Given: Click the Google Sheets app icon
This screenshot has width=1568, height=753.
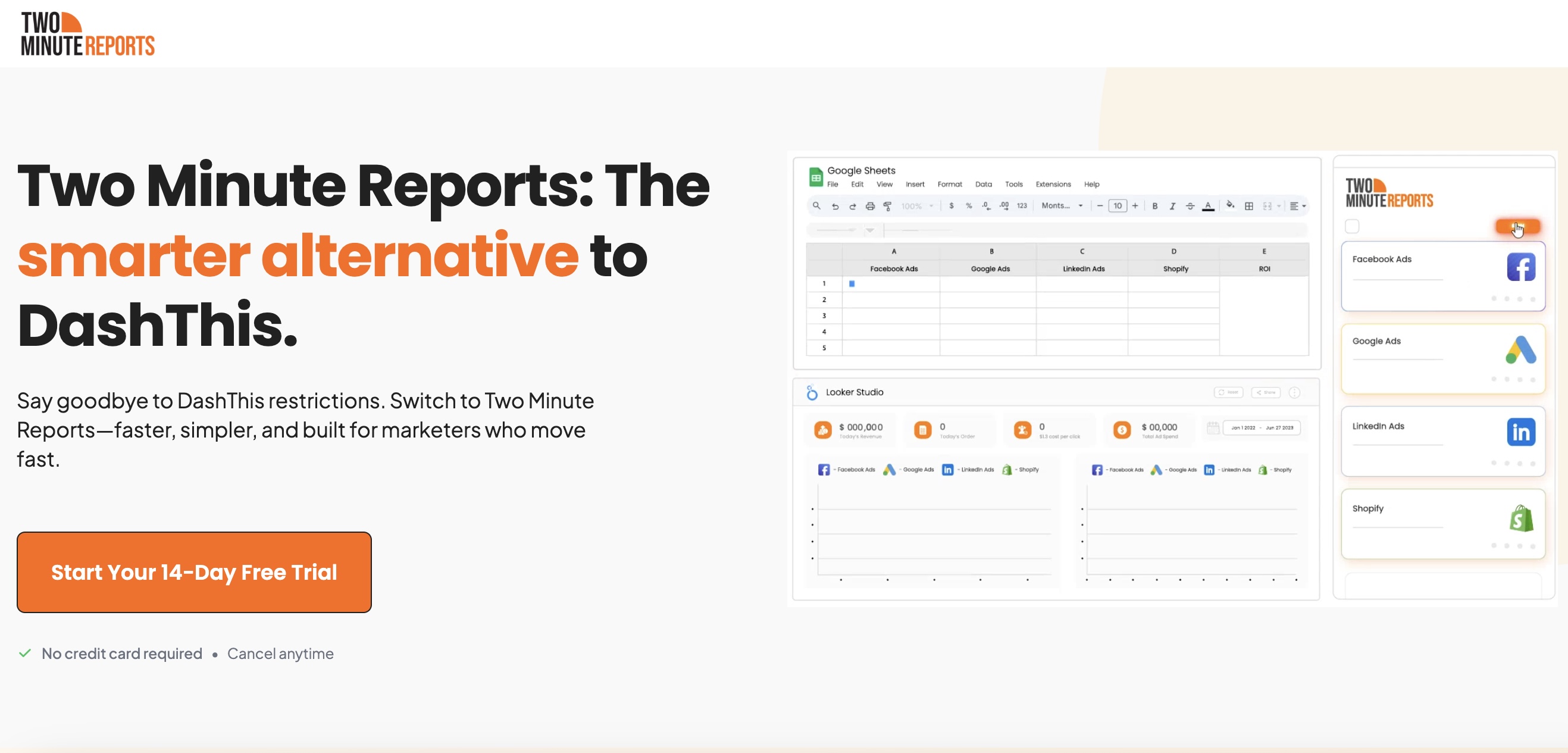Looking at the screenshot, I should pyautogui.click(x=816, y=177).
